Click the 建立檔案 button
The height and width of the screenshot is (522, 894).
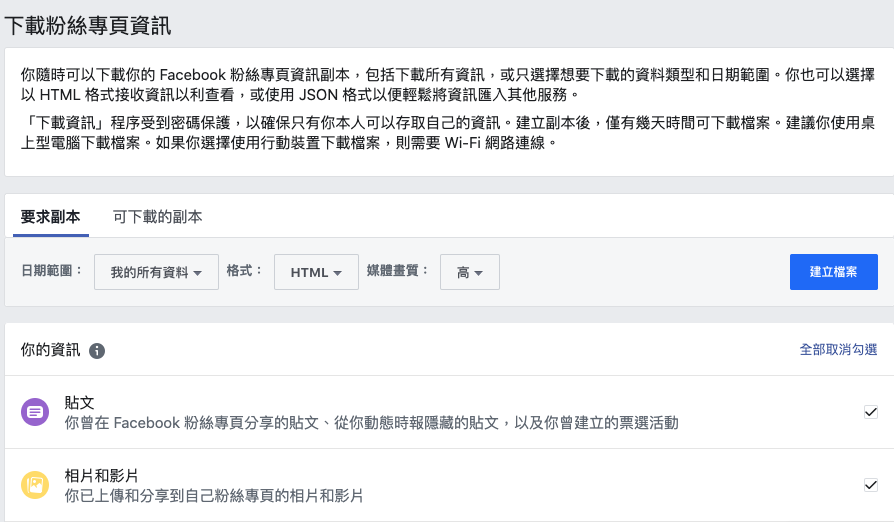point(834,272)
